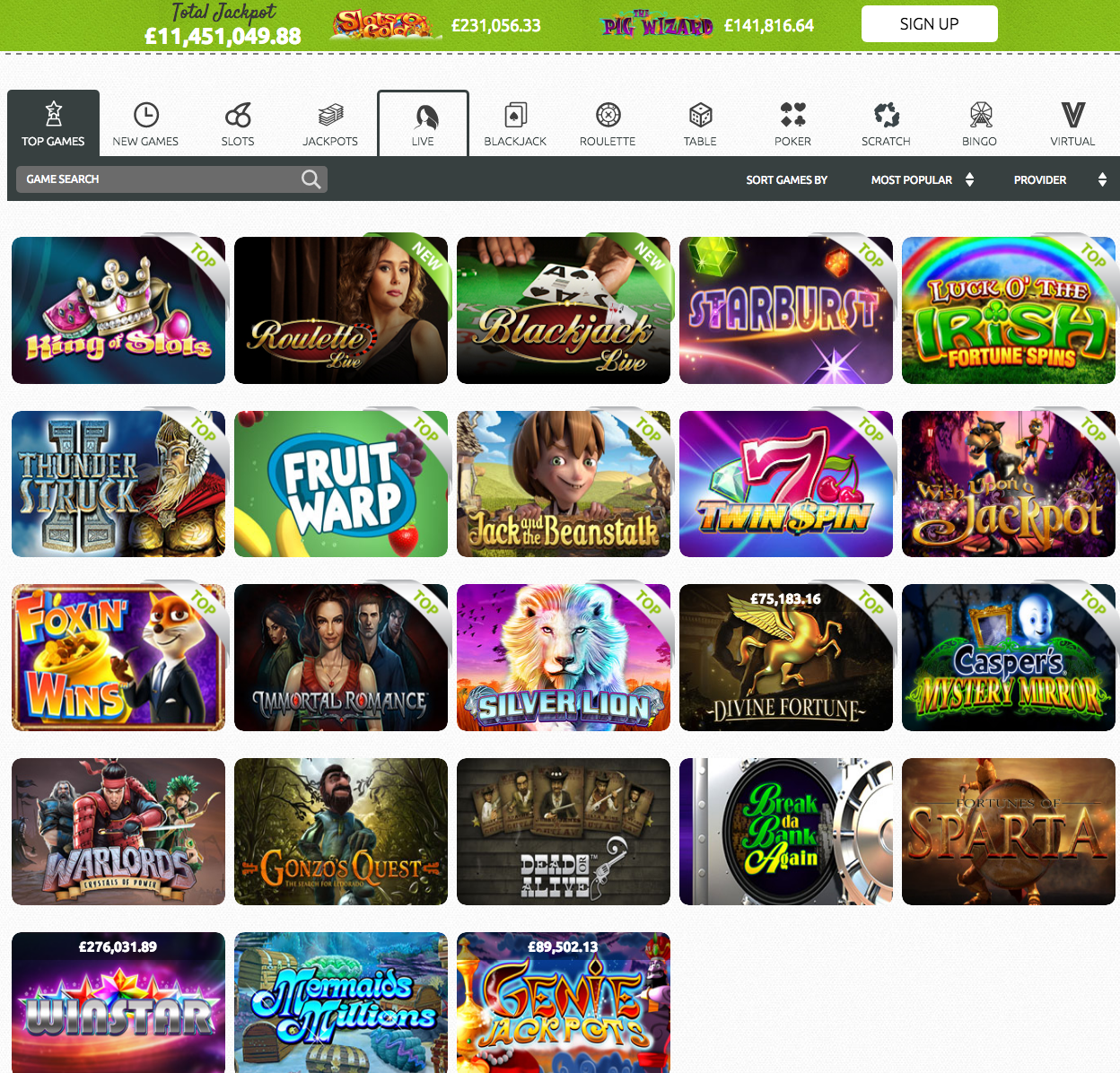Image resolution: width=1120 pixels, height=1073 pixels.
Task: Open the Roulette Live game
Action: point(341,310)
